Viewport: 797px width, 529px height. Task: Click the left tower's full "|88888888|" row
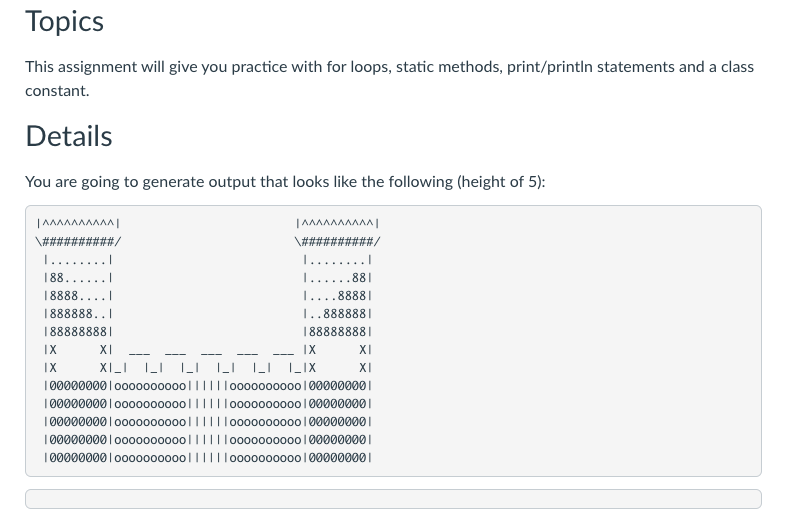(x=78, y=332)
